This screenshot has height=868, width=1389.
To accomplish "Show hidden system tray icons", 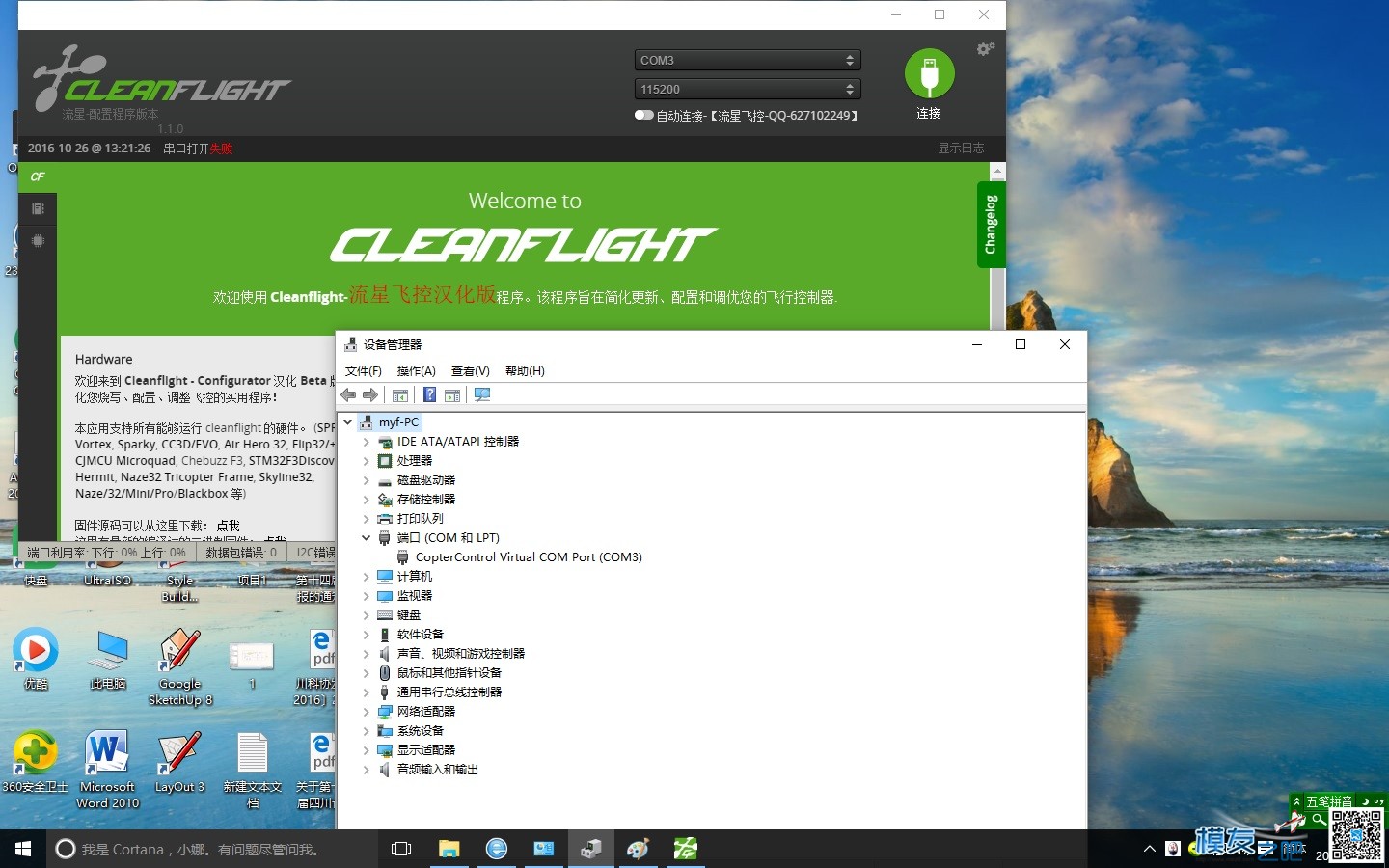I will [x=1150, y=849].
